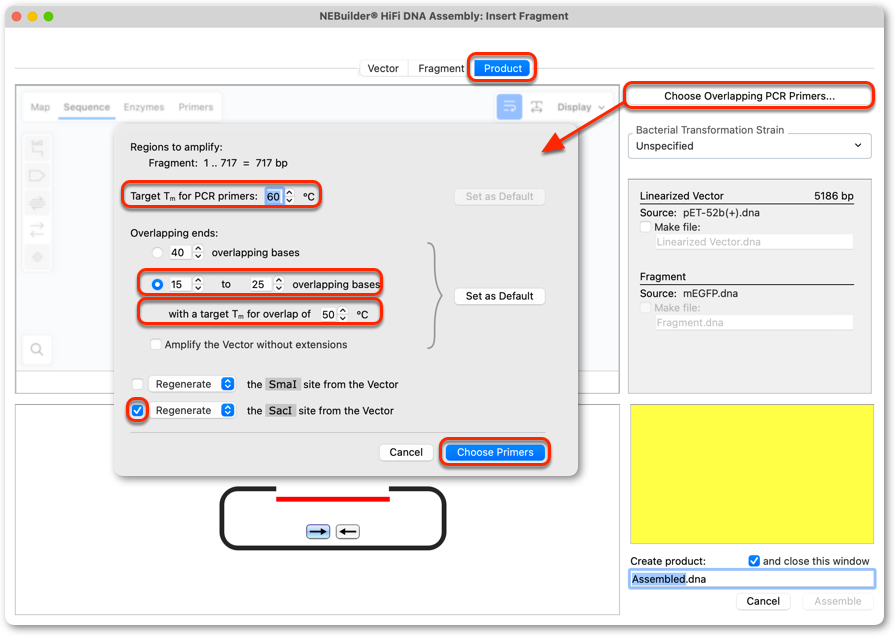Open Regenerate dropdown for SmaI site
The width and height of the screenshot is (895, 636).
click(x=192, y=384)
